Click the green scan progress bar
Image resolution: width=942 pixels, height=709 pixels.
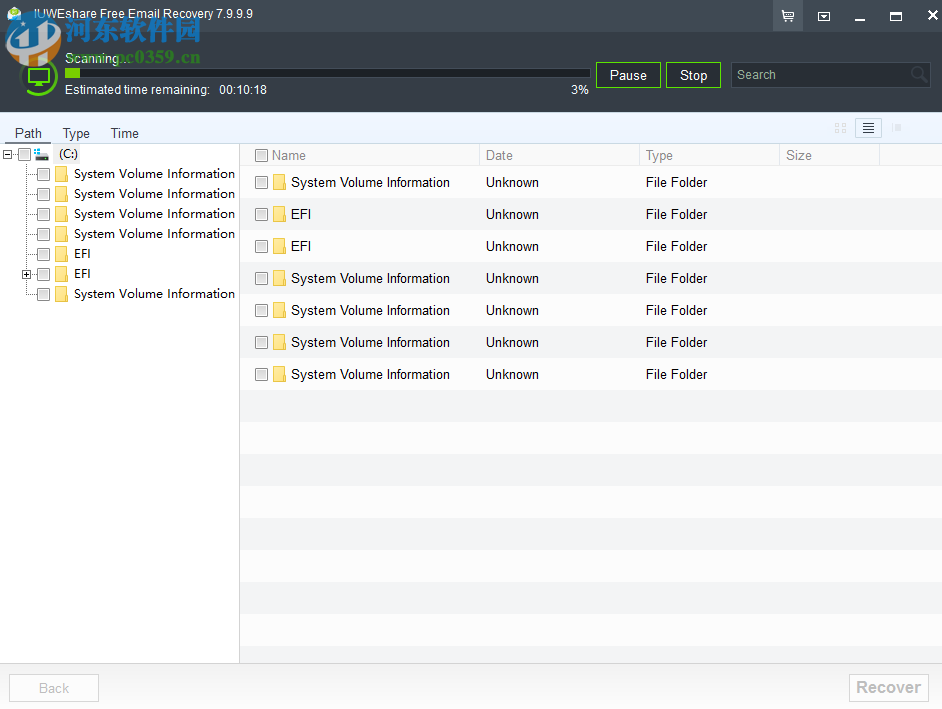tap(72, 73)
